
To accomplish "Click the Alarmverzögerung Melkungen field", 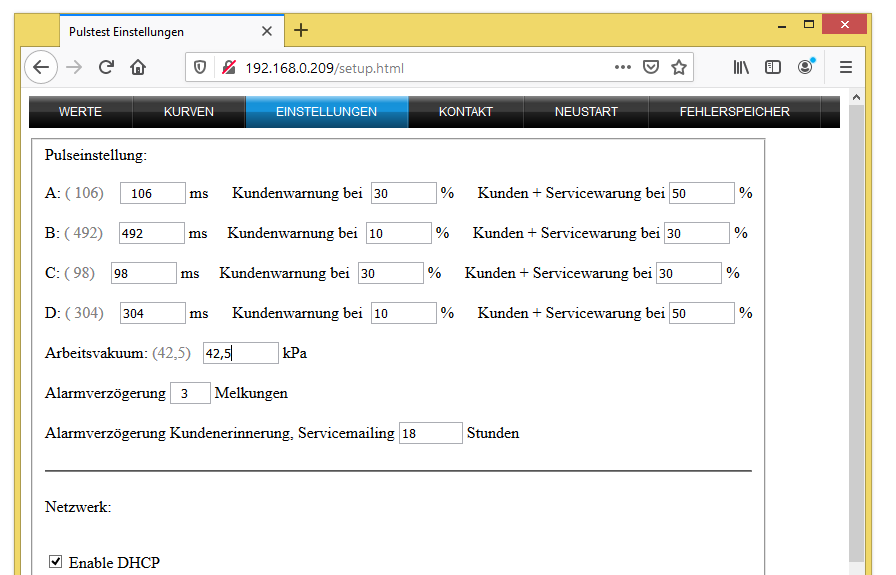I will coord(190,393).
